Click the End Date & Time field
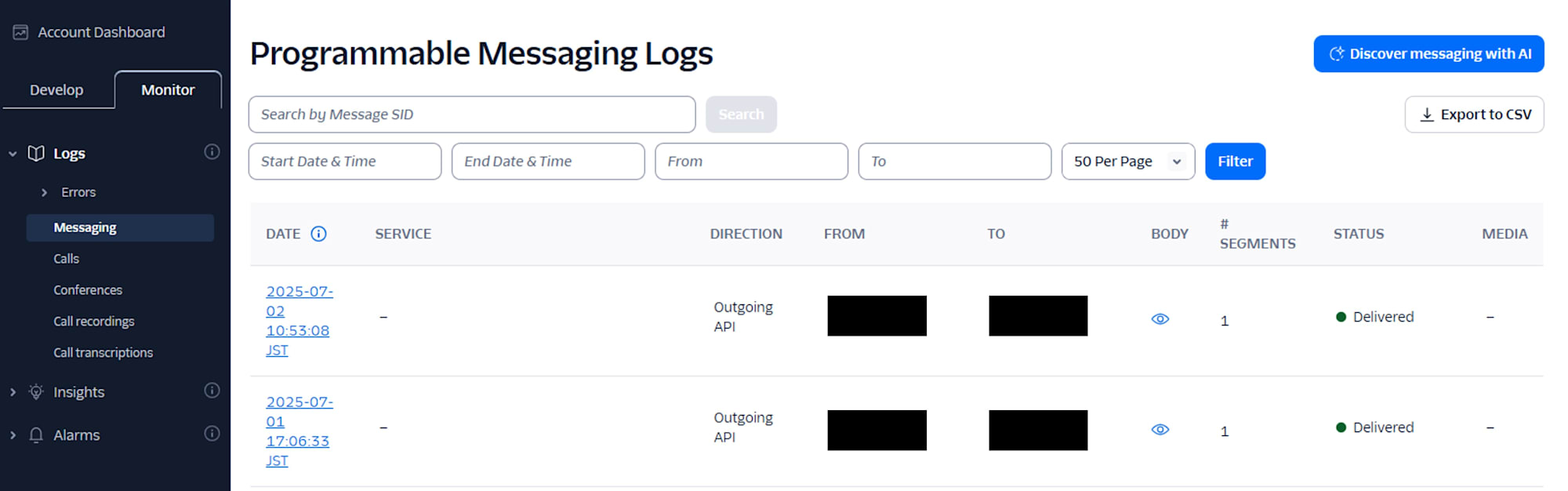The height and width of the screenshot is (491, 1568). [x=548, y=162]
